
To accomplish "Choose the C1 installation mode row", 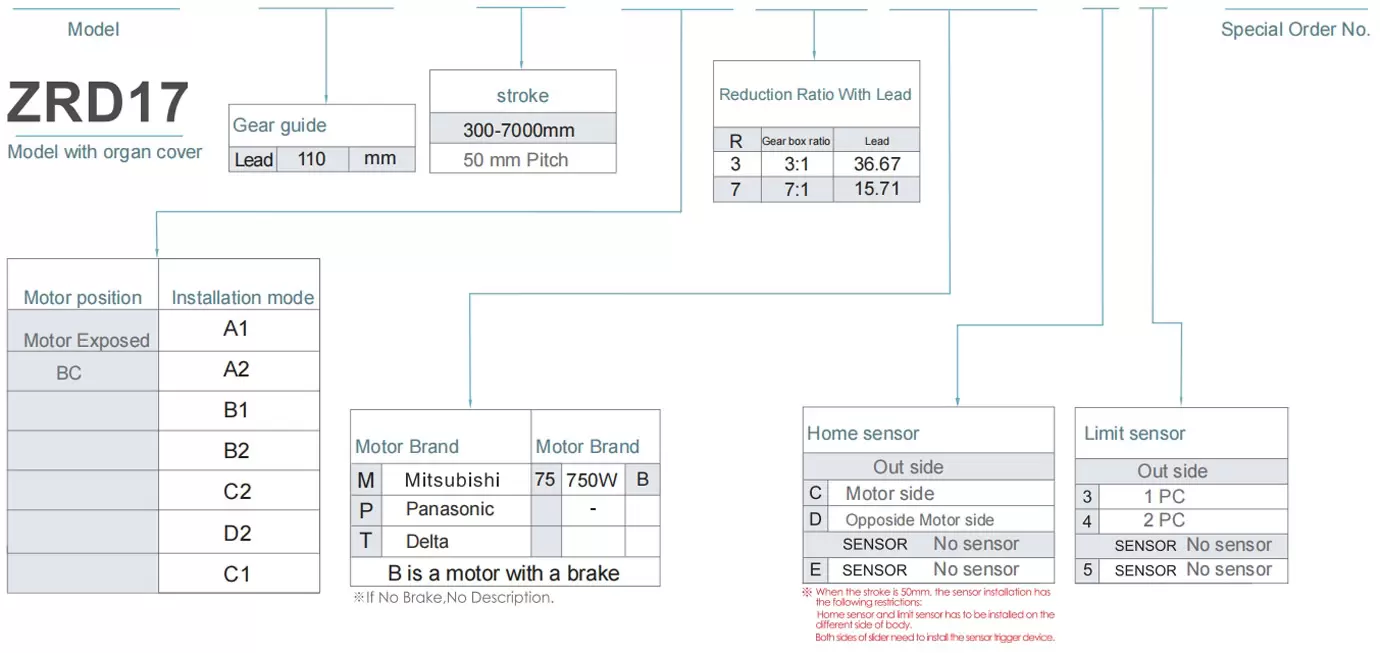I will pyautogui.click(x=237, y=574).
